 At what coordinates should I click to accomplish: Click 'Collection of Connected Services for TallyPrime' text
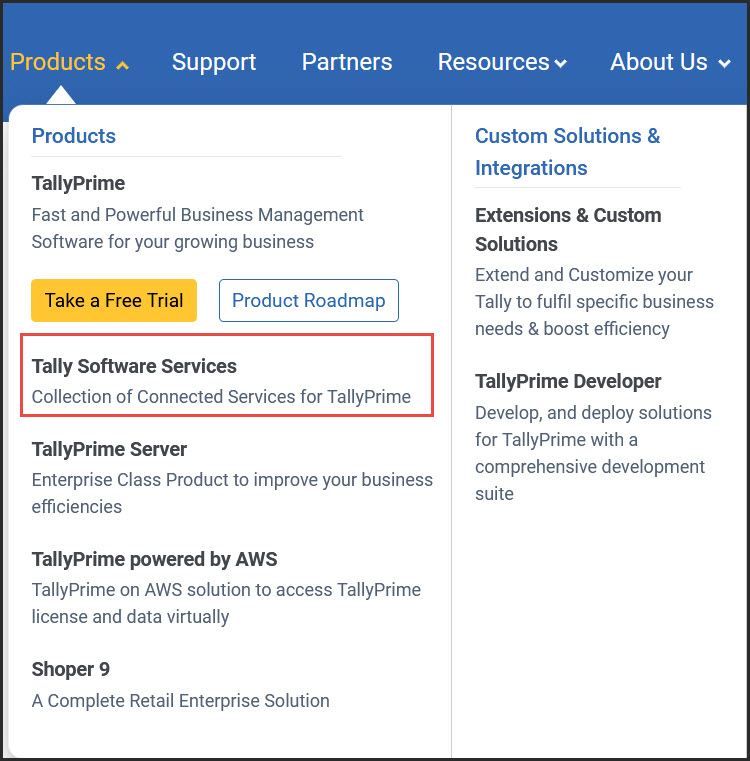pos(221,397)
